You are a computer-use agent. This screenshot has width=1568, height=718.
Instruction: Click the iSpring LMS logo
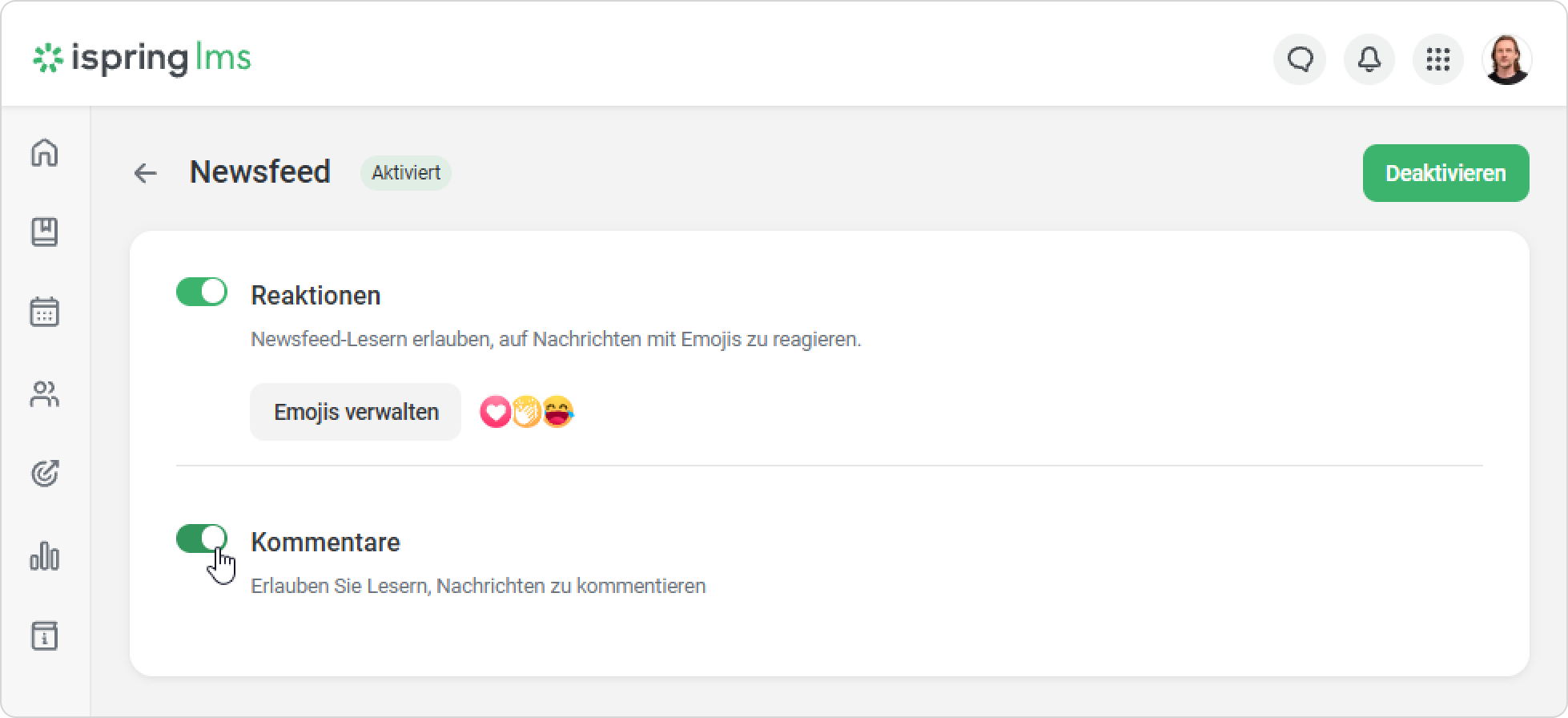pyautogui.click(x=142, y=58)
